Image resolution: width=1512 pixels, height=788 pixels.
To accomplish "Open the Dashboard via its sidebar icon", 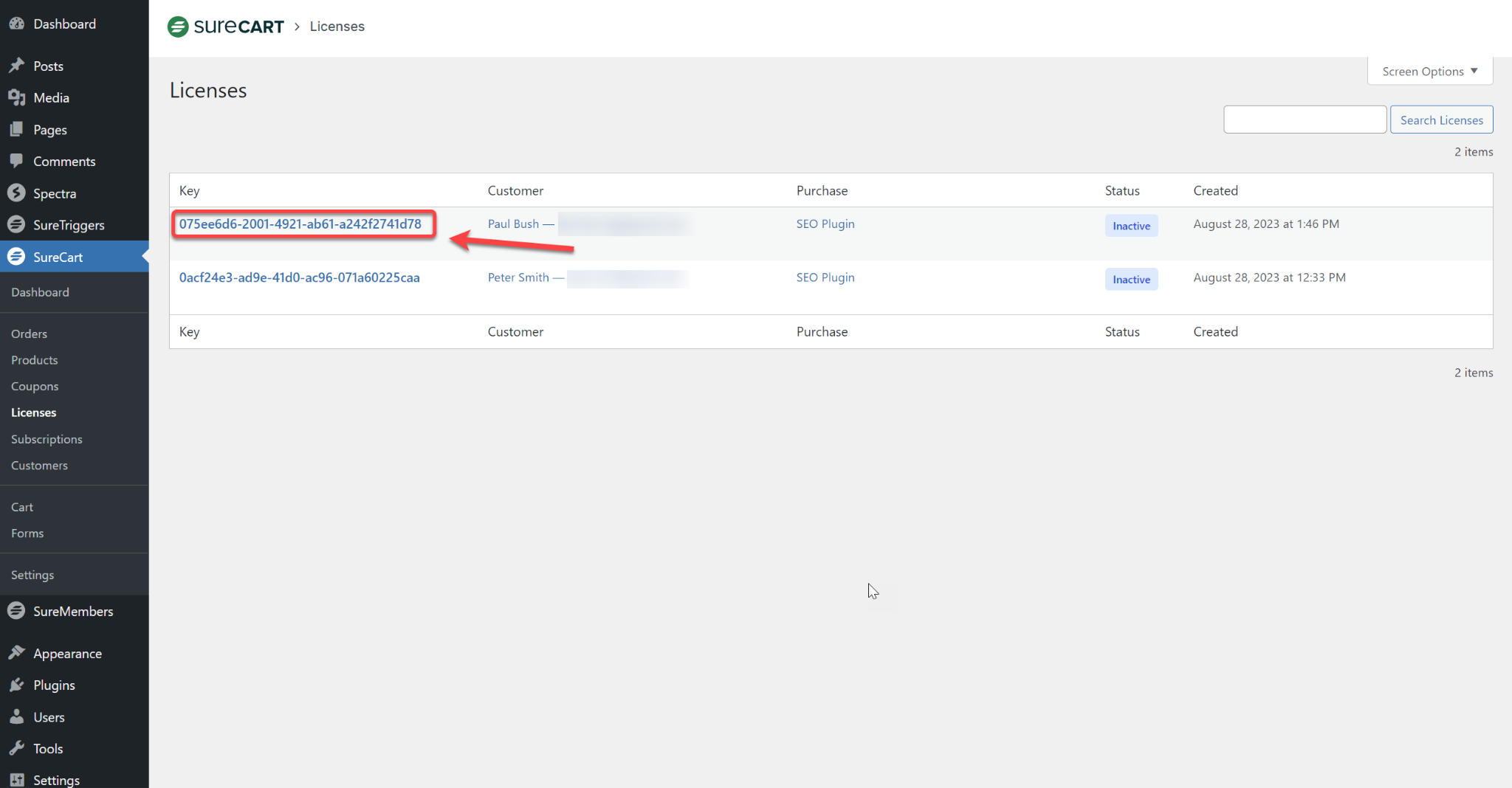I will [17, 24].
